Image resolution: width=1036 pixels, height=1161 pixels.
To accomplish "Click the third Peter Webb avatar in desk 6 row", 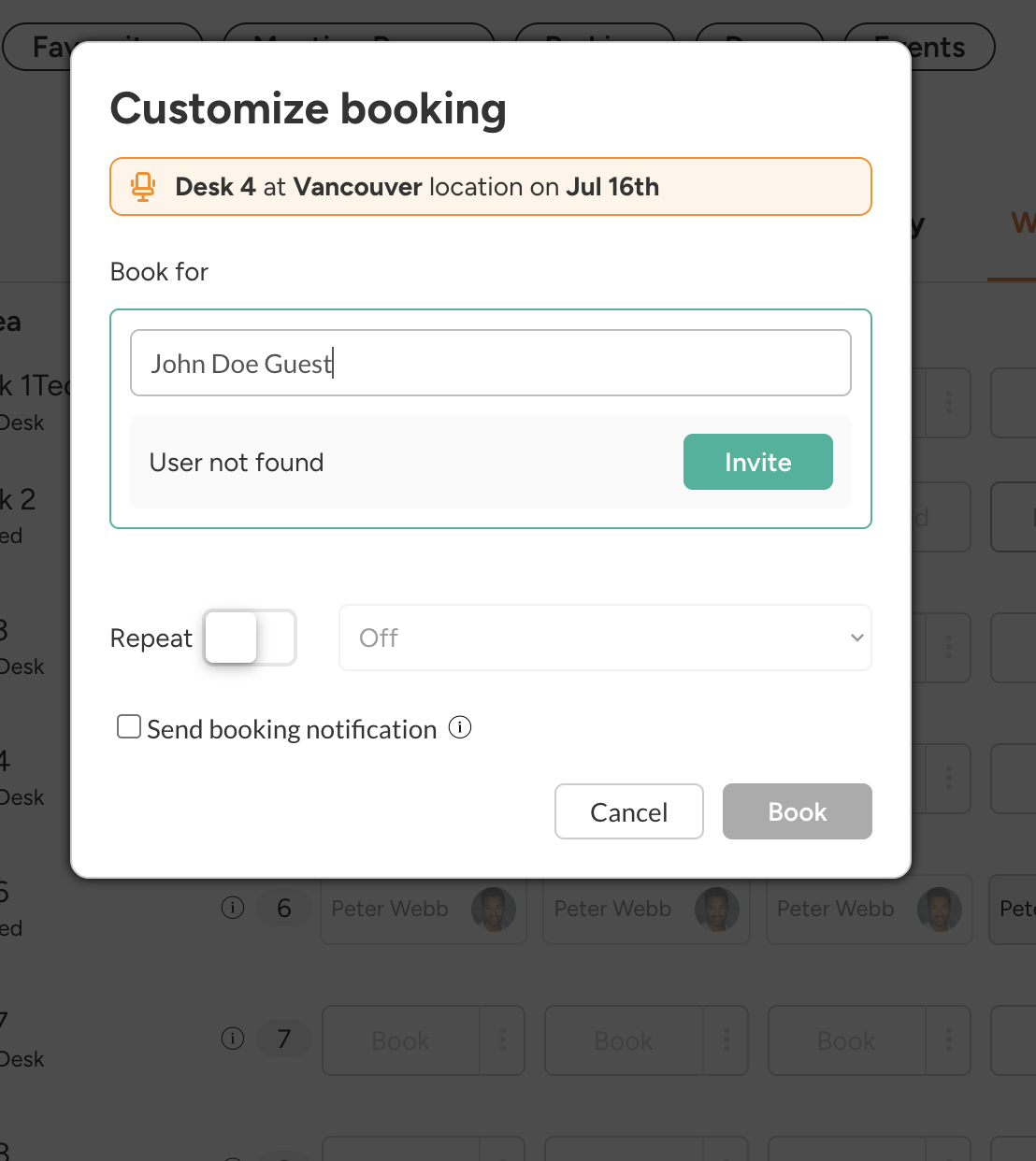I will pos(940,910).
